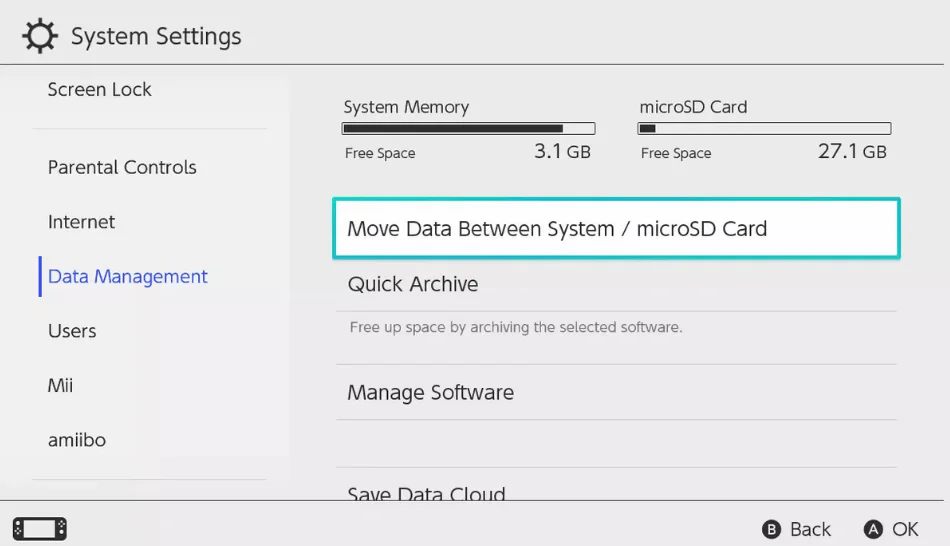Select Parental Controls in sidebar
Screen dimensions: 950x546
point(122,167)
